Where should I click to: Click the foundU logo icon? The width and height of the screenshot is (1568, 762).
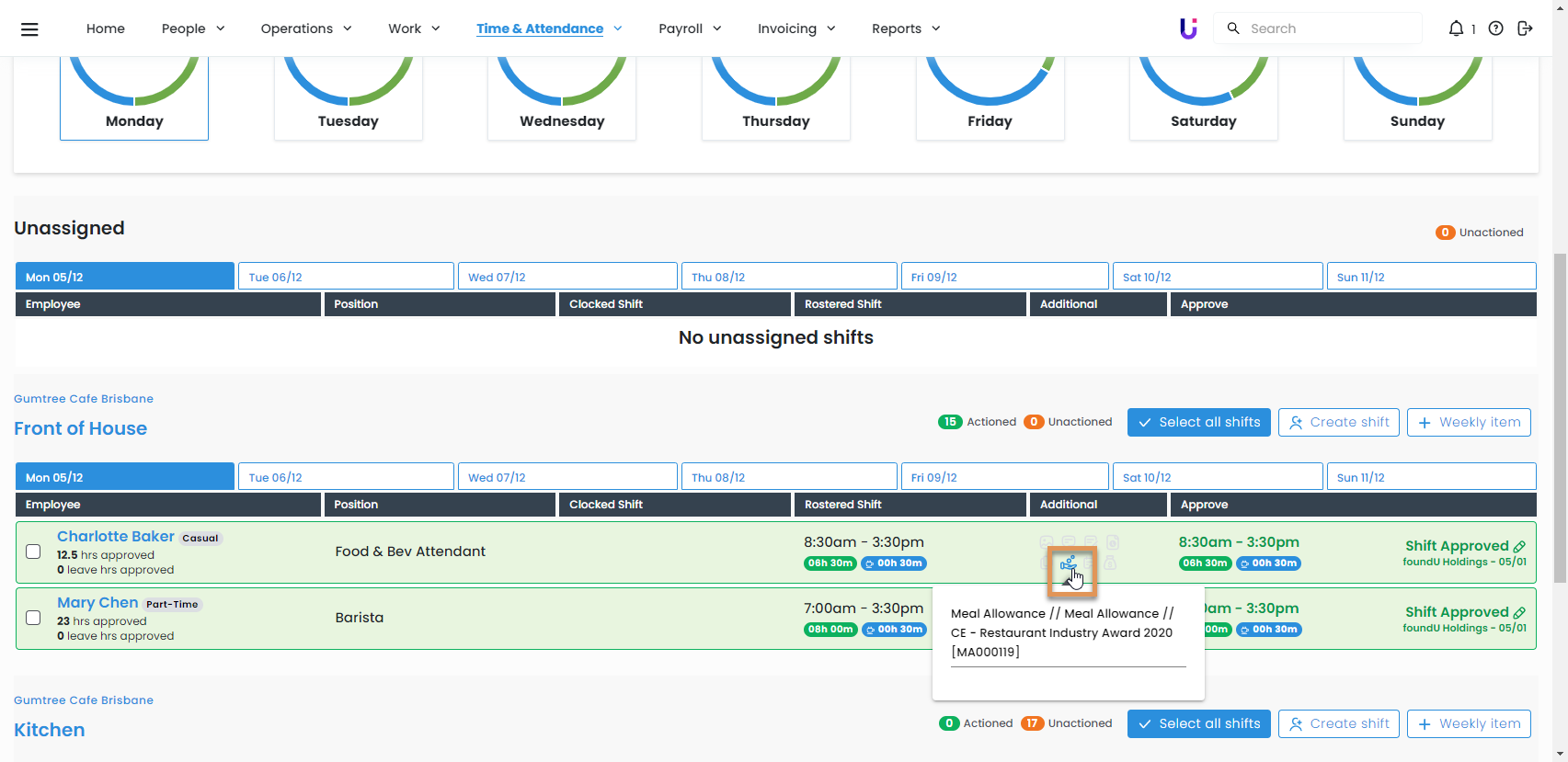[1188, 28]
